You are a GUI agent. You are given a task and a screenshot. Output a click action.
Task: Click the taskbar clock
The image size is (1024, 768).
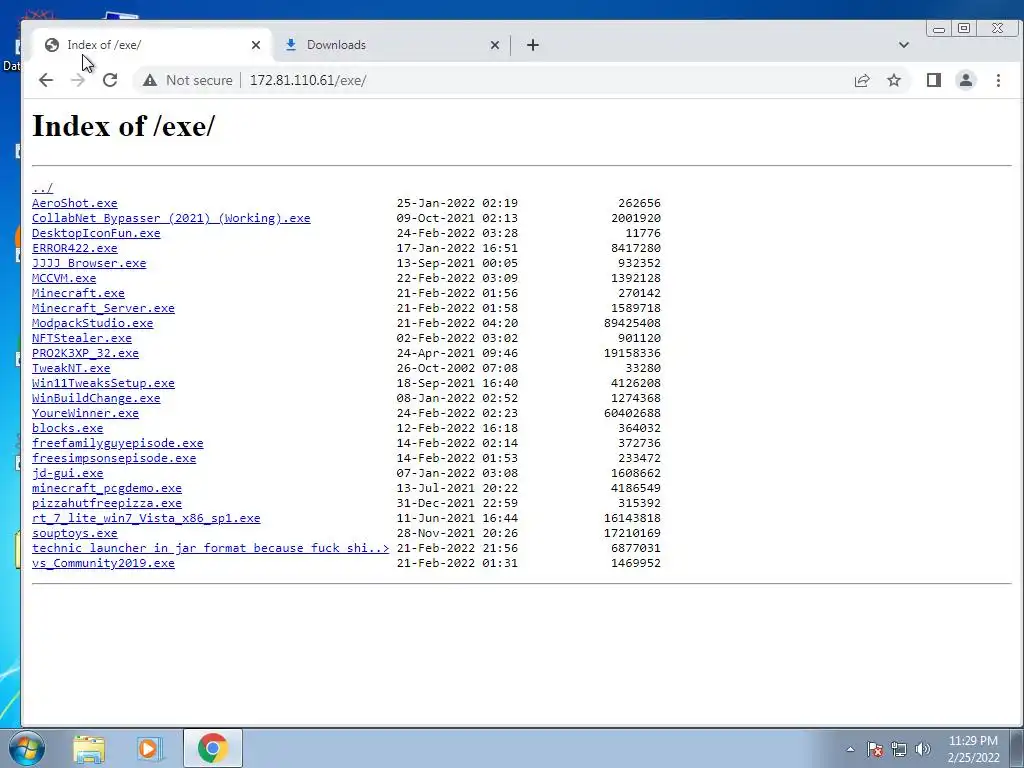coord(973,749)
